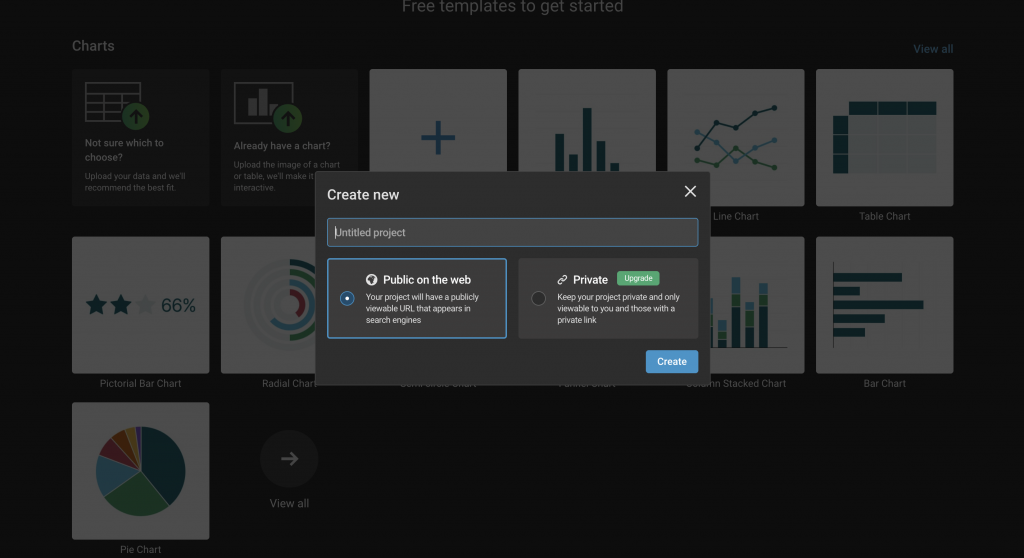Select the Public on the web radio button
Viewport: 1024px width, 558px height.
pos(347,298)
